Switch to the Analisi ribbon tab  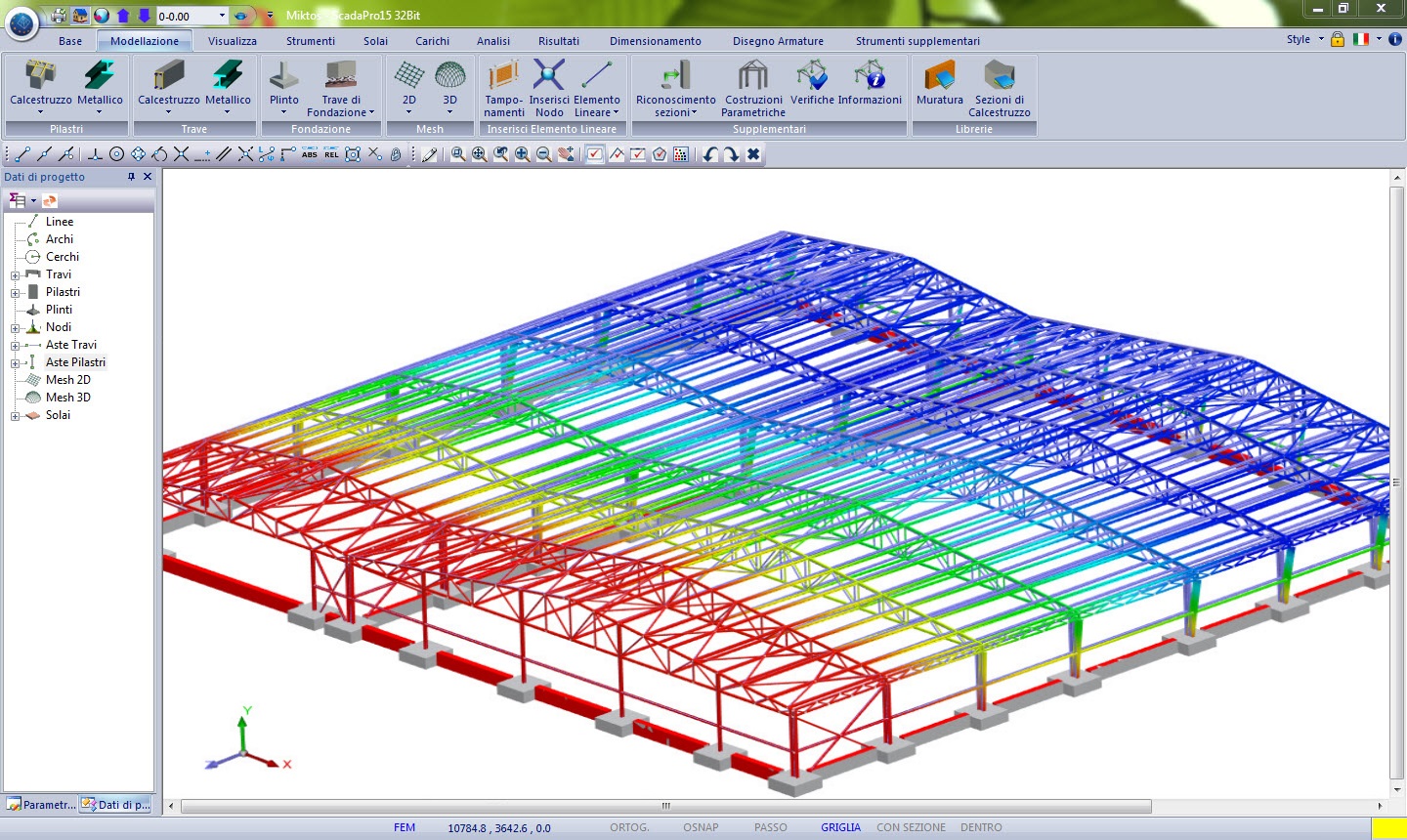[x=492, y=41]
